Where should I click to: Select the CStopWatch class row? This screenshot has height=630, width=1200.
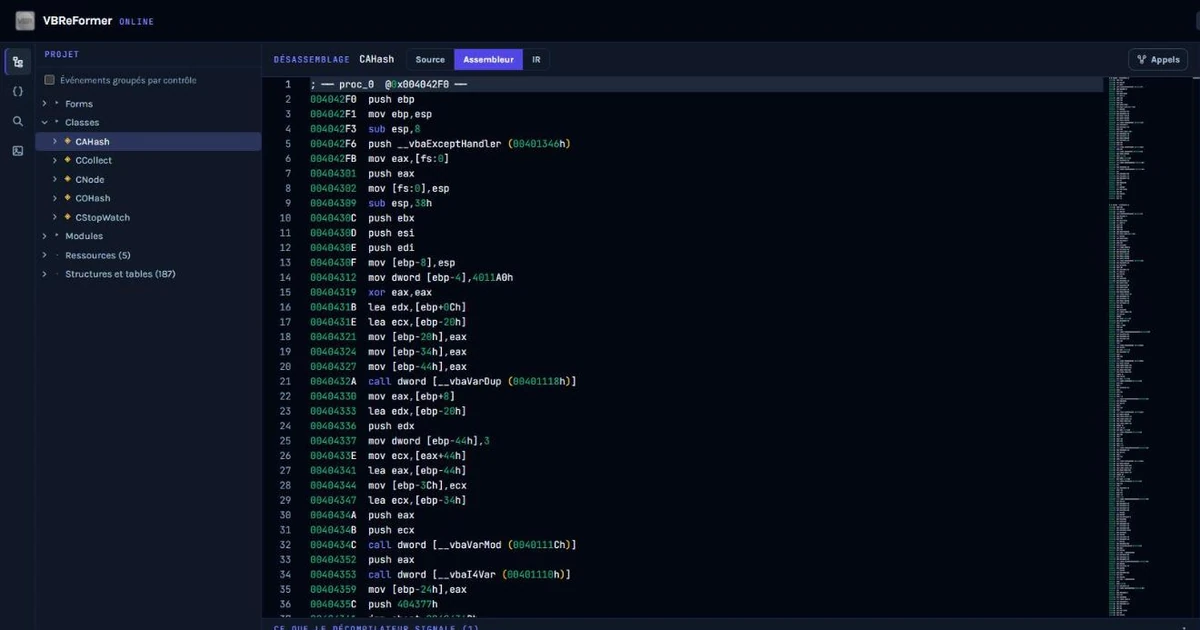149,217
